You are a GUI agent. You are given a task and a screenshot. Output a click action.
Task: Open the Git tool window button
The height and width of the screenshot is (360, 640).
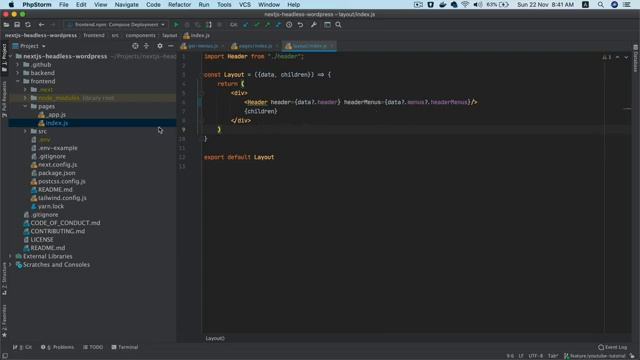pos(22,347)
